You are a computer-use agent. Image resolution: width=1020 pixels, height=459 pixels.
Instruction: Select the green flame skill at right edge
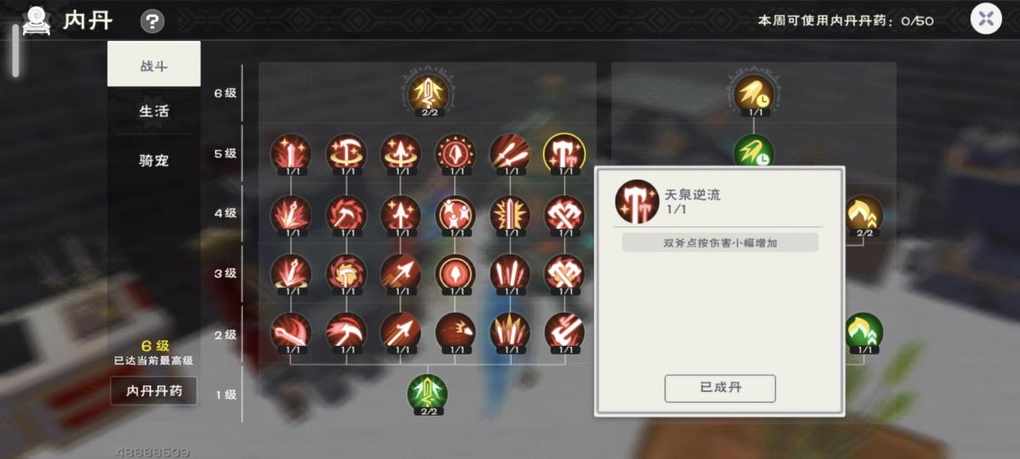coord(865,333)
